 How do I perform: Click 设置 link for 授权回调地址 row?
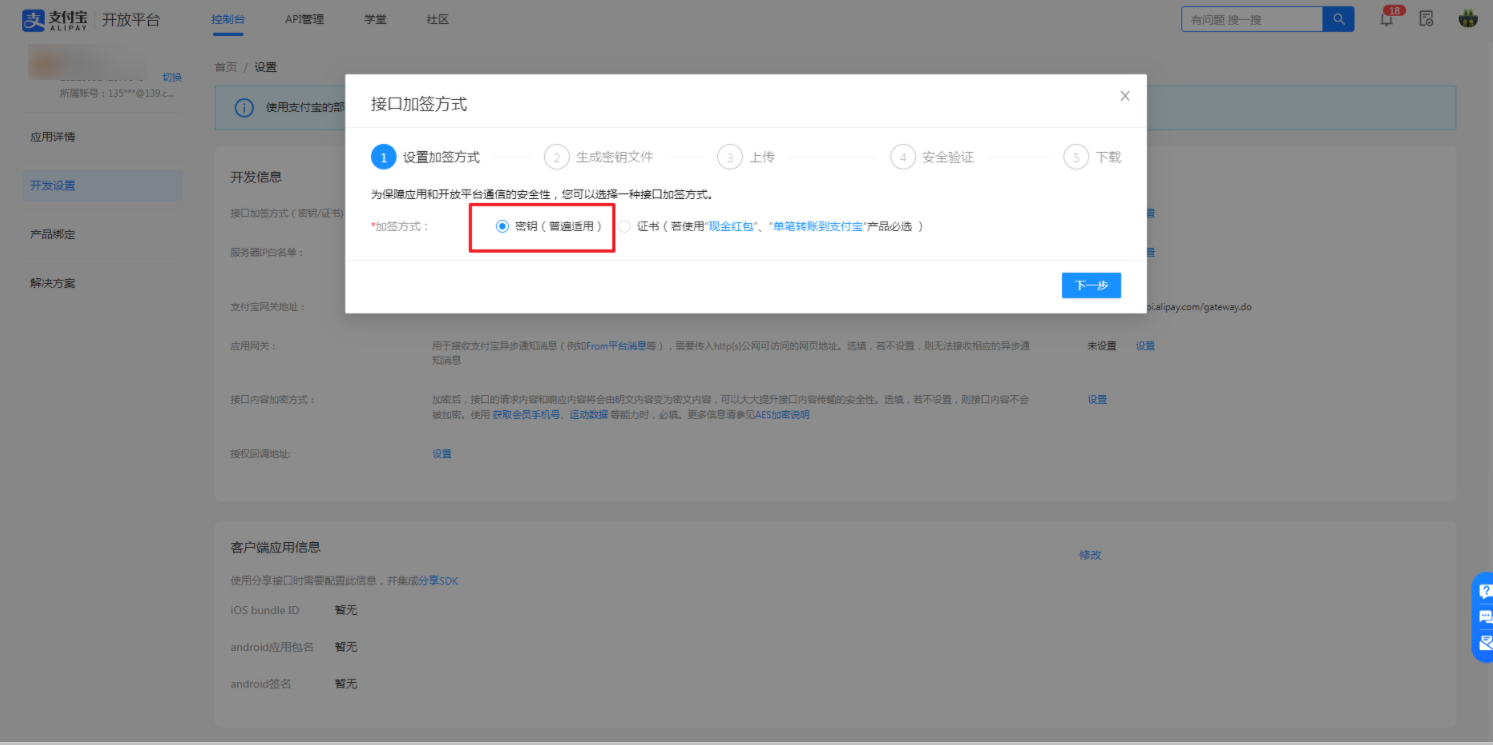point(442,454)
